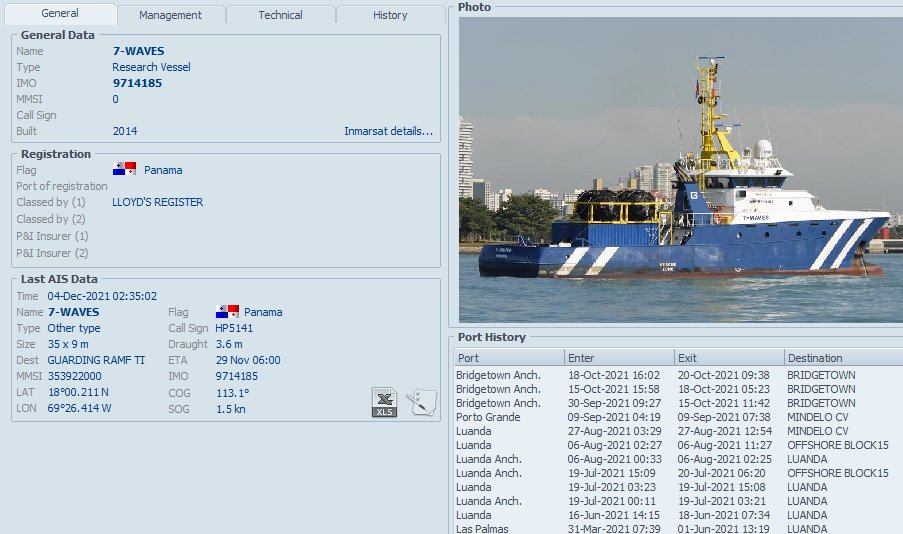Viewport: 903px width, 534px height.
Task: Select Luanda row entered 27-Aug-2021
Action: [x=678, y=431]
